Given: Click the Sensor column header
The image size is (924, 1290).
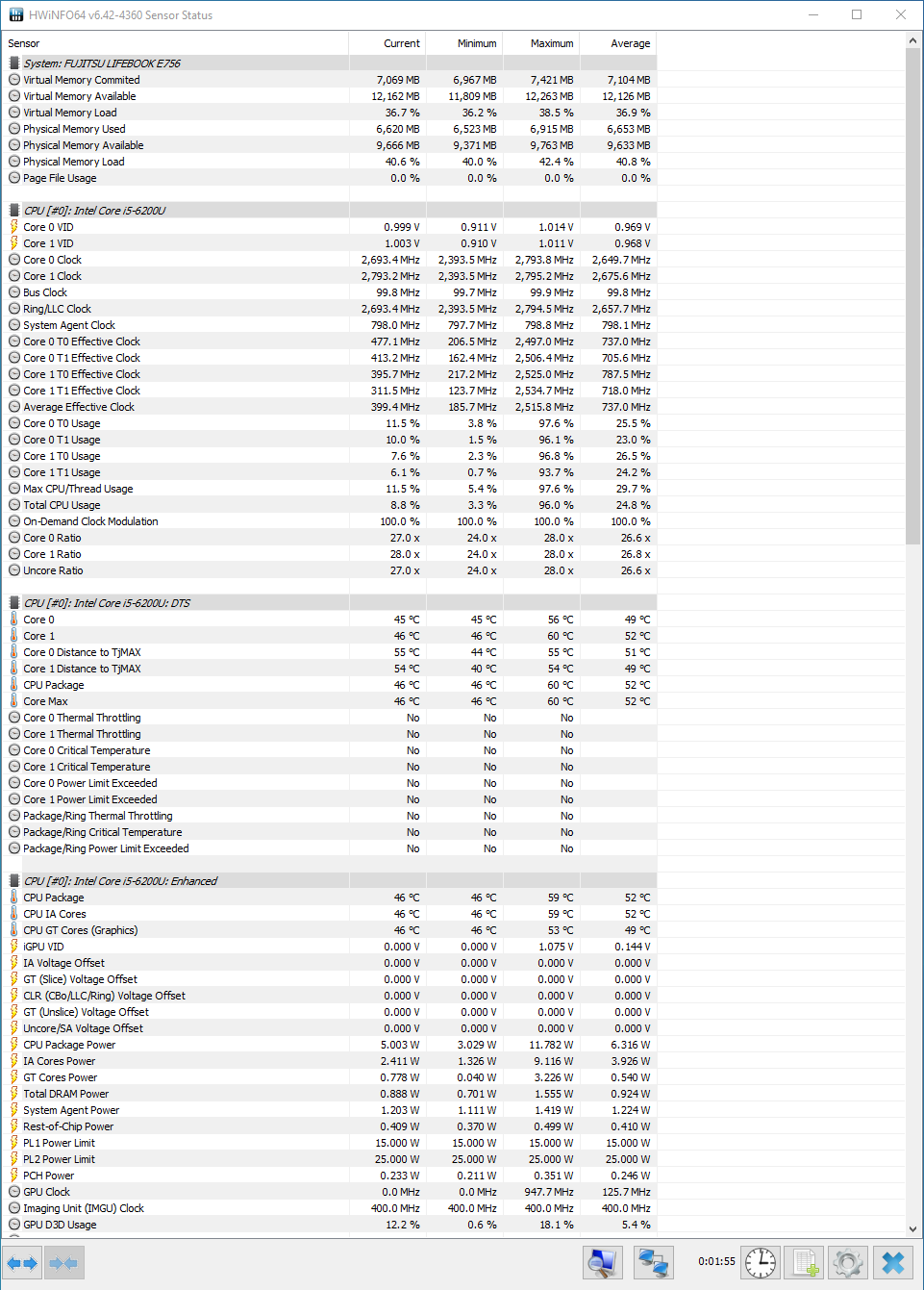Looking at the screenshot, I should 175,43.
